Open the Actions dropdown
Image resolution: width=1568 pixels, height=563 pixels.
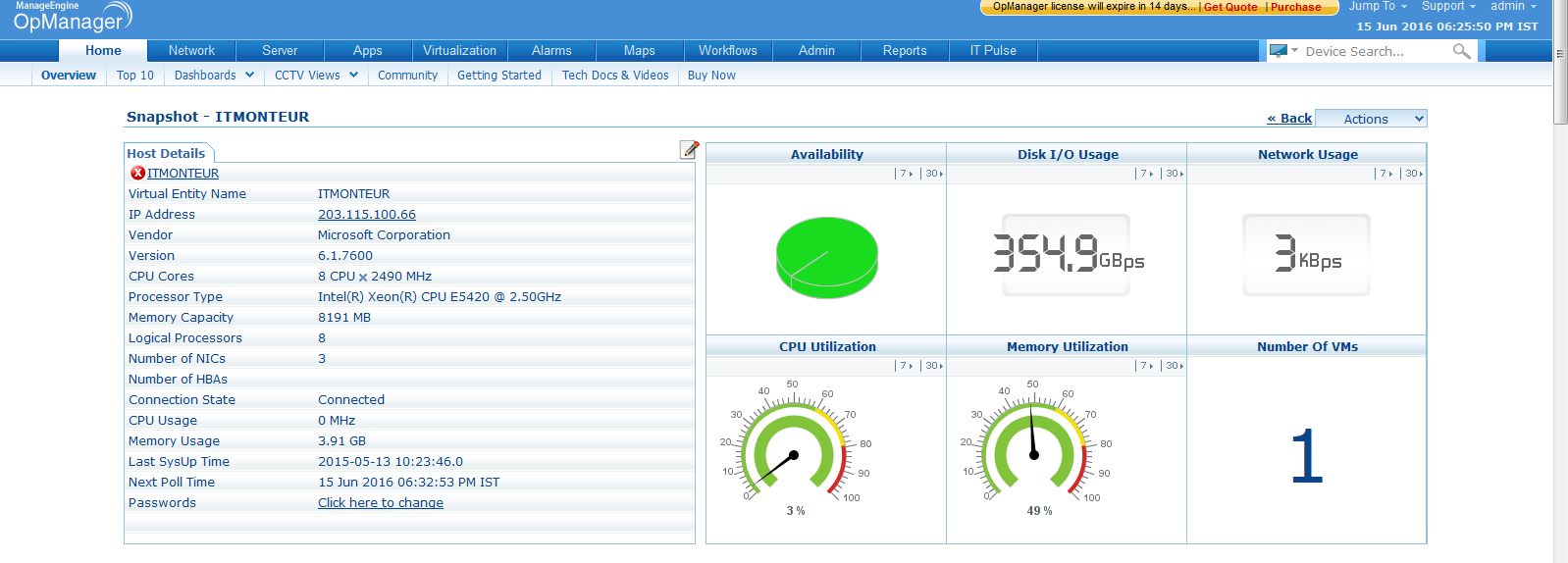pos(1371,119)
